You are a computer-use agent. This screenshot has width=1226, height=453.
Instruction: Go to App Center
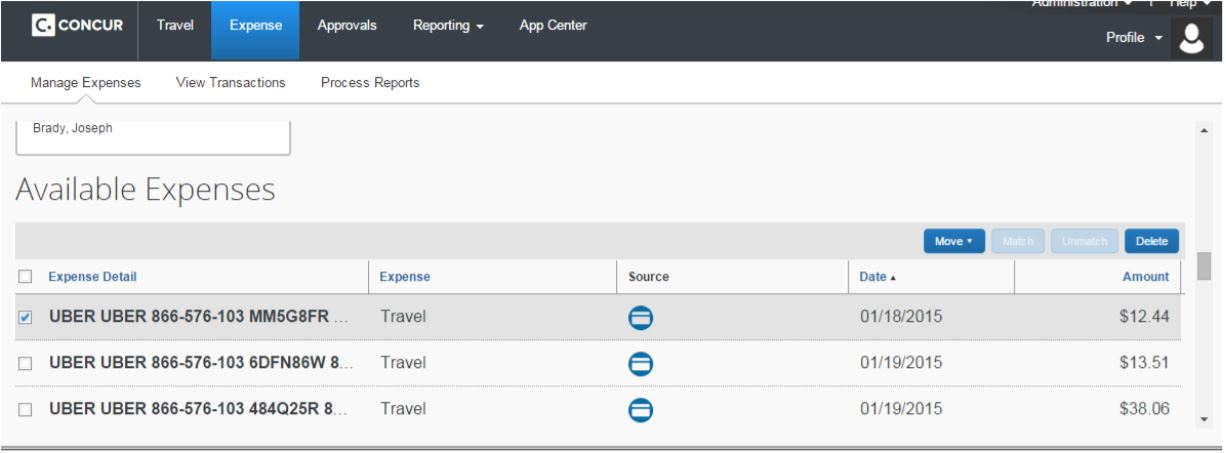click(x=553, y=25)
